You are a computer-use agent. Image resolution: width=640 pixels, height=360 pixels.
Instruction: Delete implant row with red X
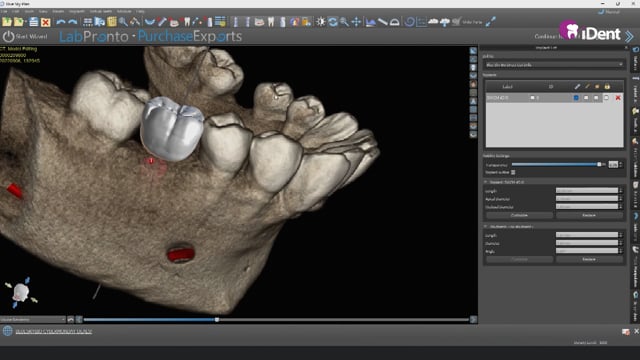(618, 98)
